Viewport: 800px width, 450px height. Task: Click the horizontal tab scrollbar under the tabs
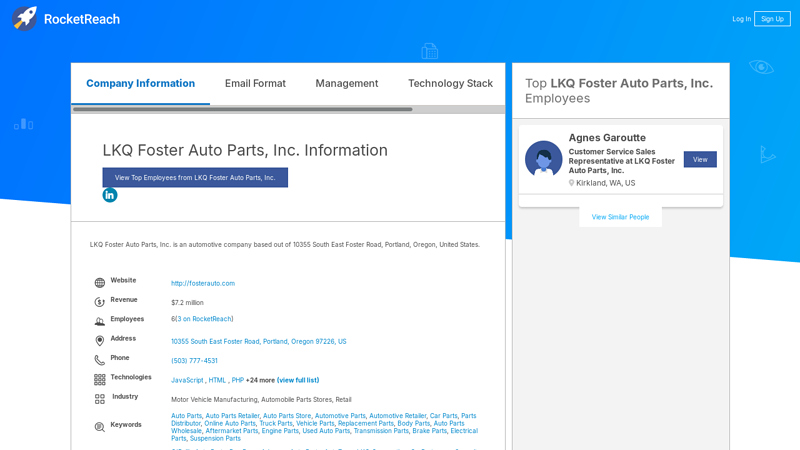[243, 109]
